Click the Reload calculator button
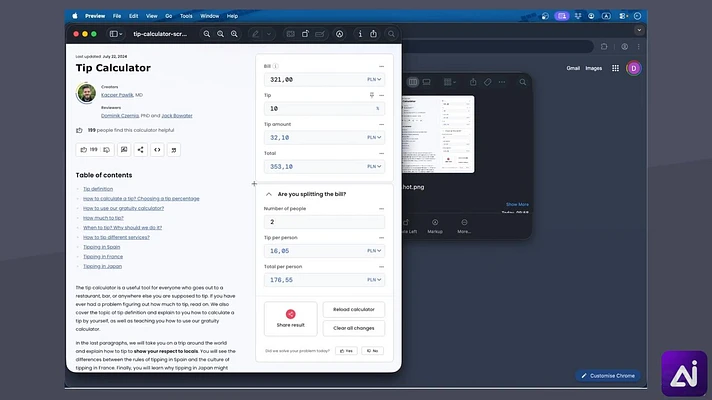 (x=354, y=309)
